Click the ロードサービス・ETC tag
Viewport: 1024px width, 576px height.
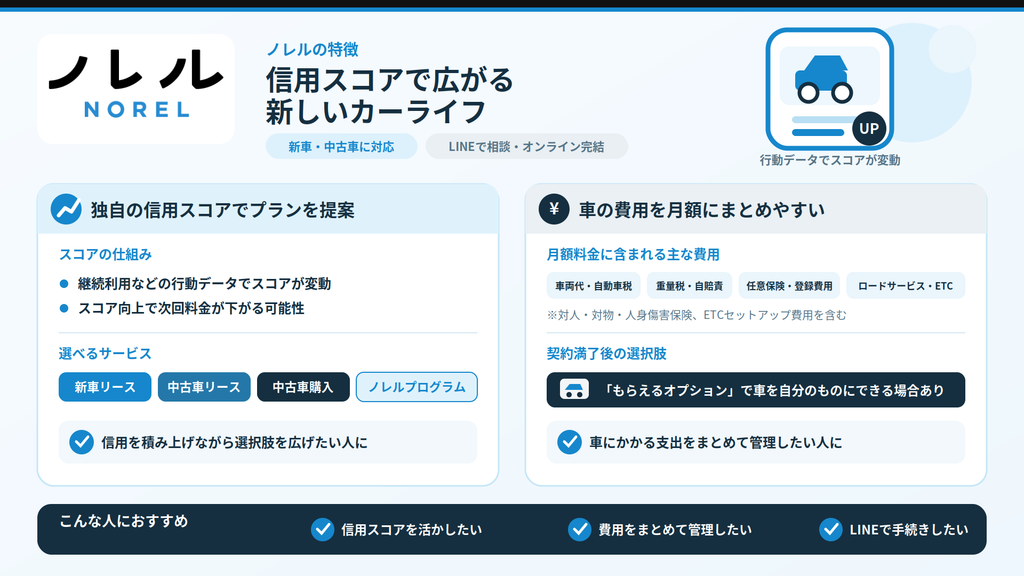coord(905,285)
